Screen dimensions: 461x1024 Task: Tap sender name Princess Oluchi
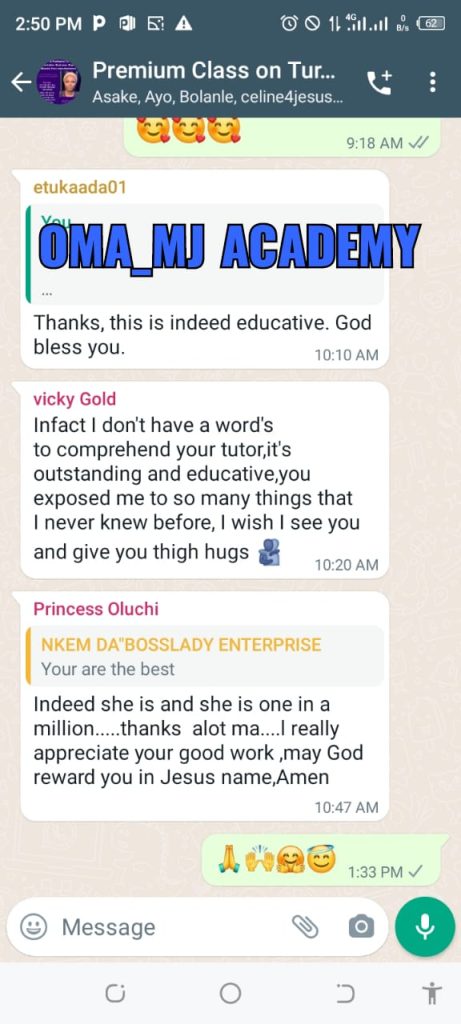96,609
